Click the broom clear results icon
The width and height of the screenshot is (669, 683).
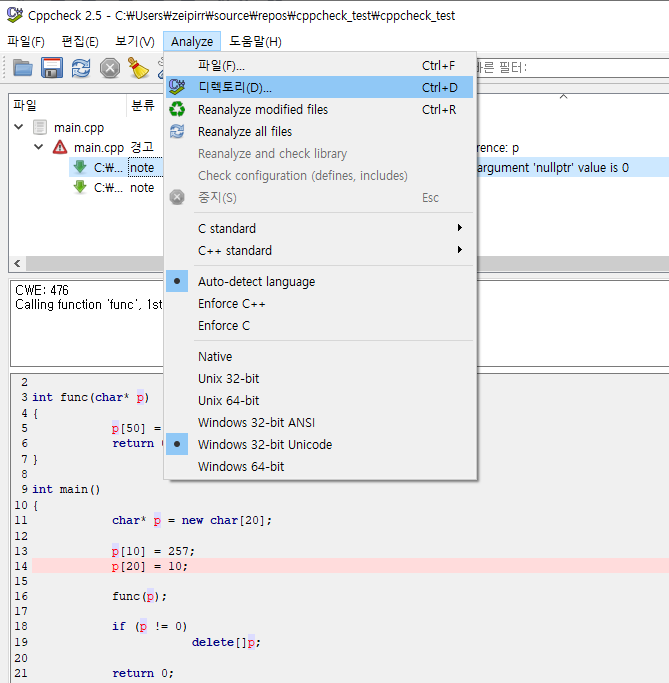139,68
